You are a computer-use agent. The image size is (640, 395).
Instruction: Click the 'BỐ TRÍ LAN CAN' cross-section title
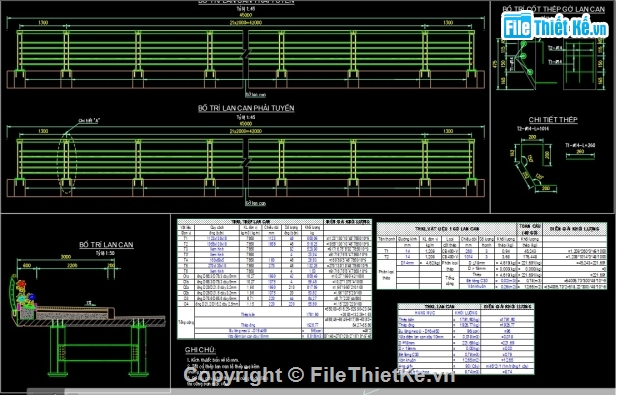[x=106, y=244]
